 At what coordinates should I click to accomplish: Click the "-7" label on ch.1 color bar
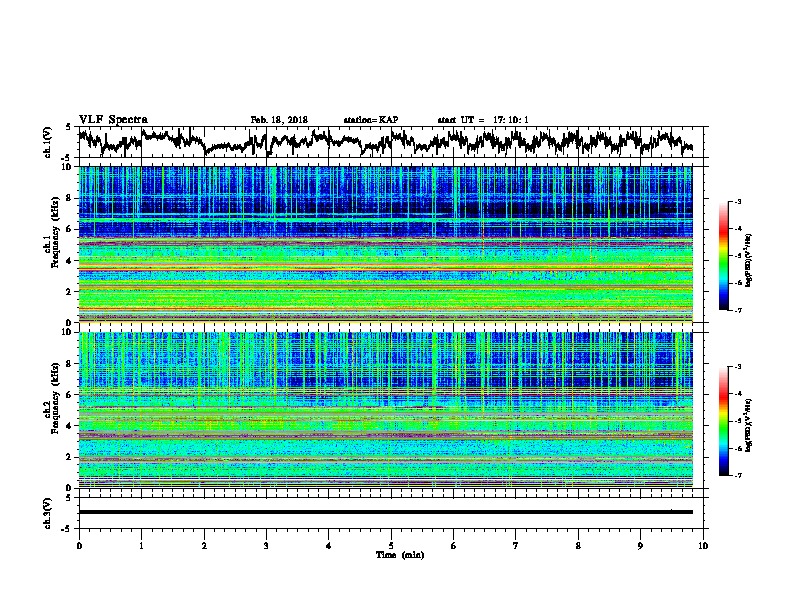[737, 310]
